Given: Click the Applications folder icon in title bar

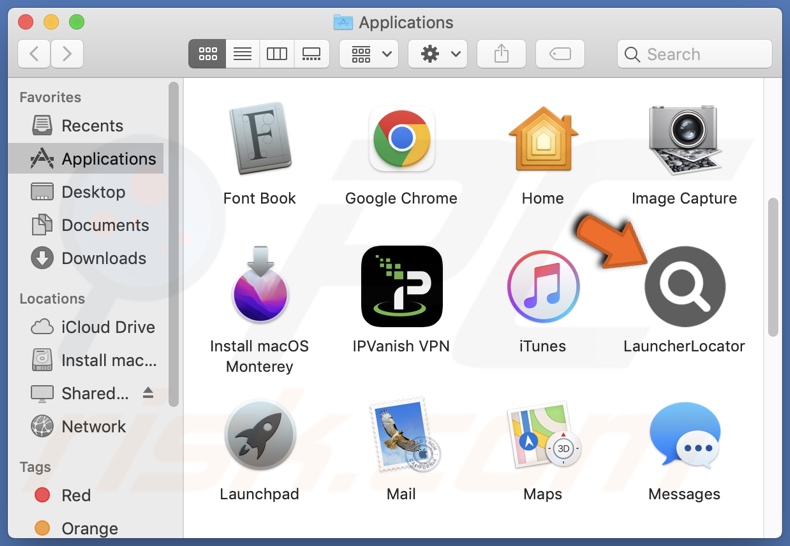Looking at the screenshot, I should click(343, 22).
